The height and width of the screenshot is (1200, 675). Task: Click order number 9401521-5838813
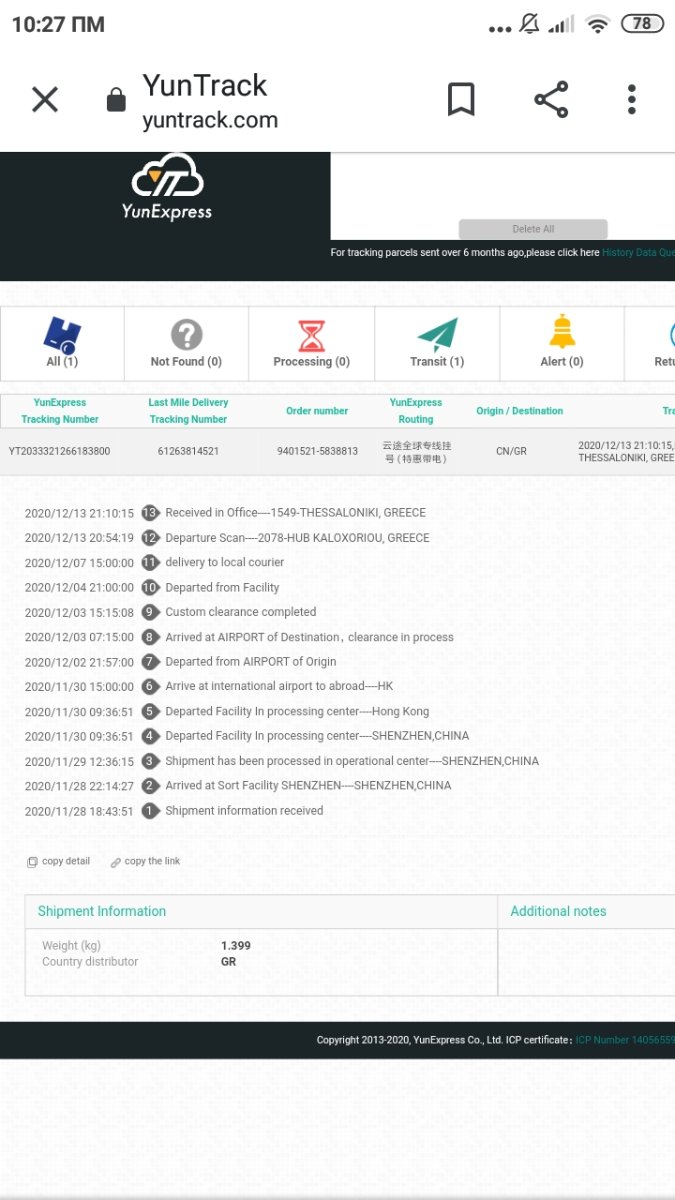pos(317,451)
